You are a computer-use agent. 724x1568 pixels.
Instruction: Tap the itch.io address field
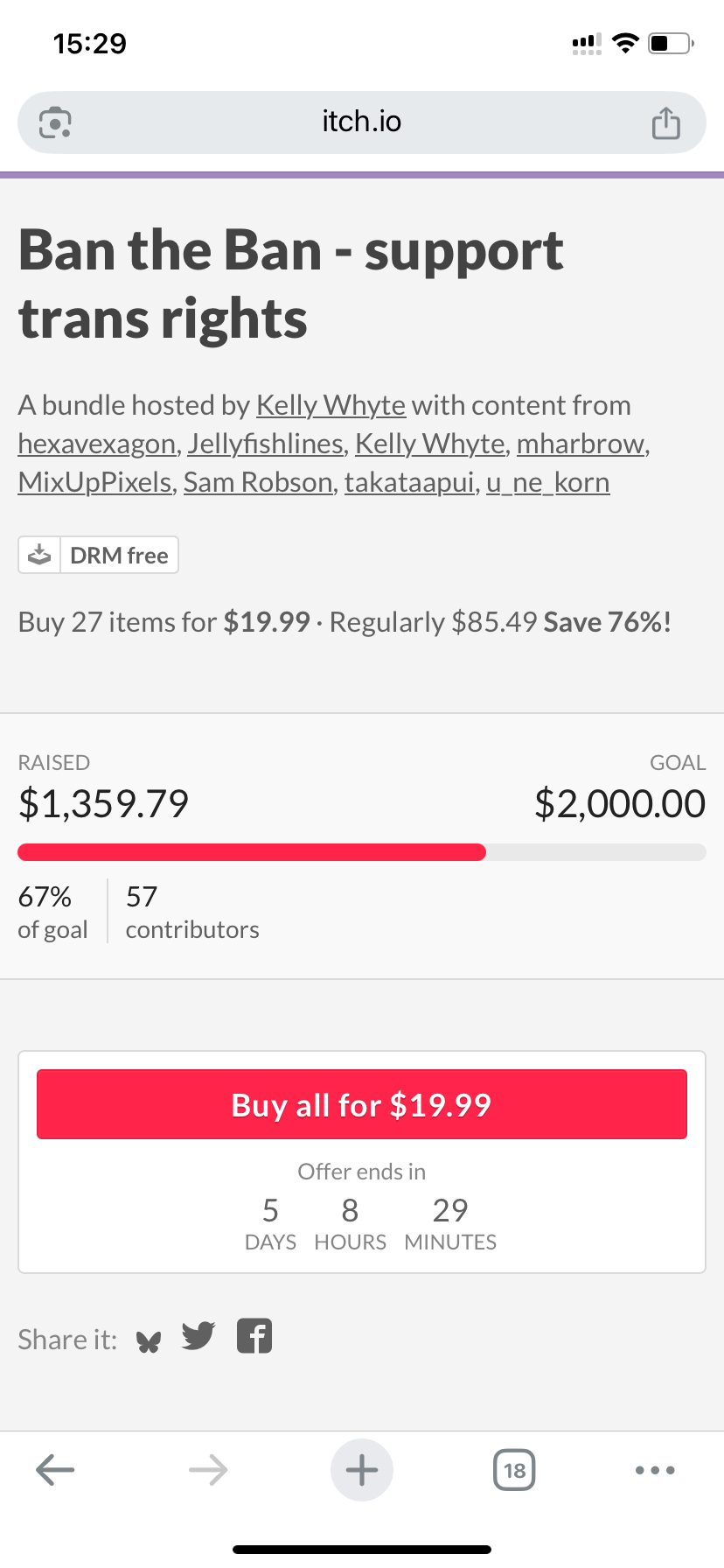tap(362, 122)
